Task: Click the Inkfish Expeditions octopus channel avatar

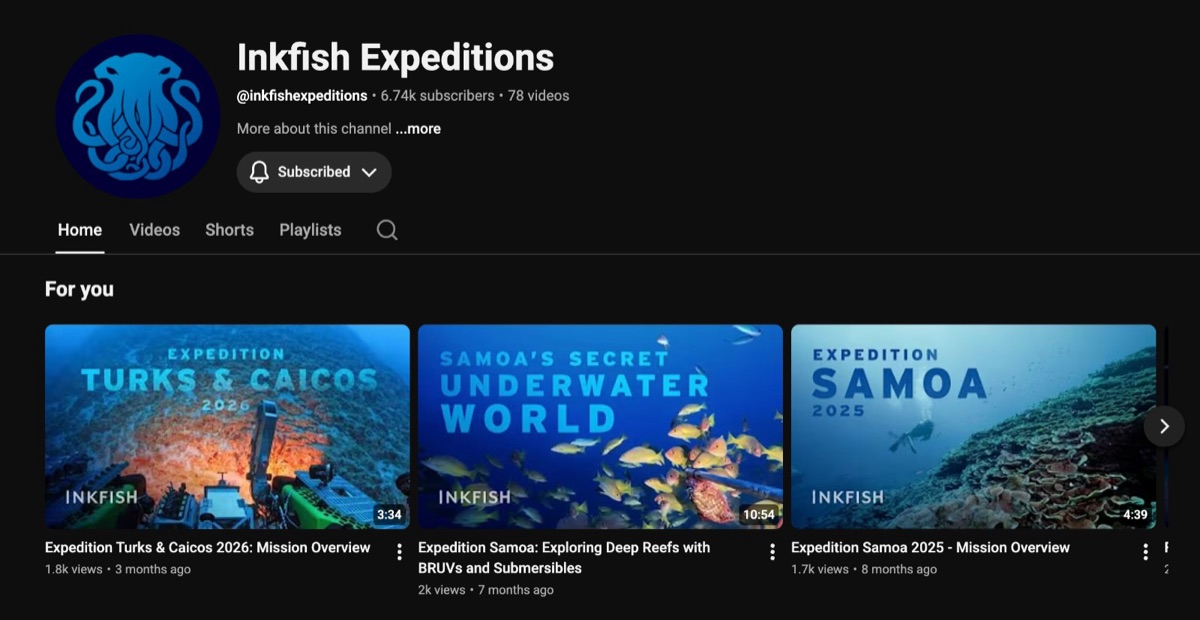Action: (x=137, y=116)
